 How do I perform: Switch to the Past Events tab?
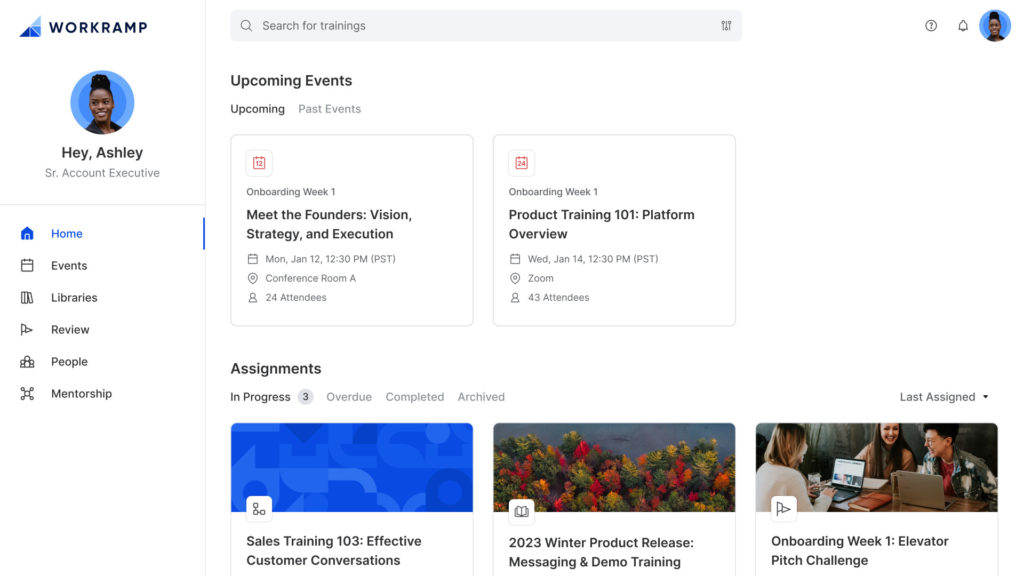[329, 109]
